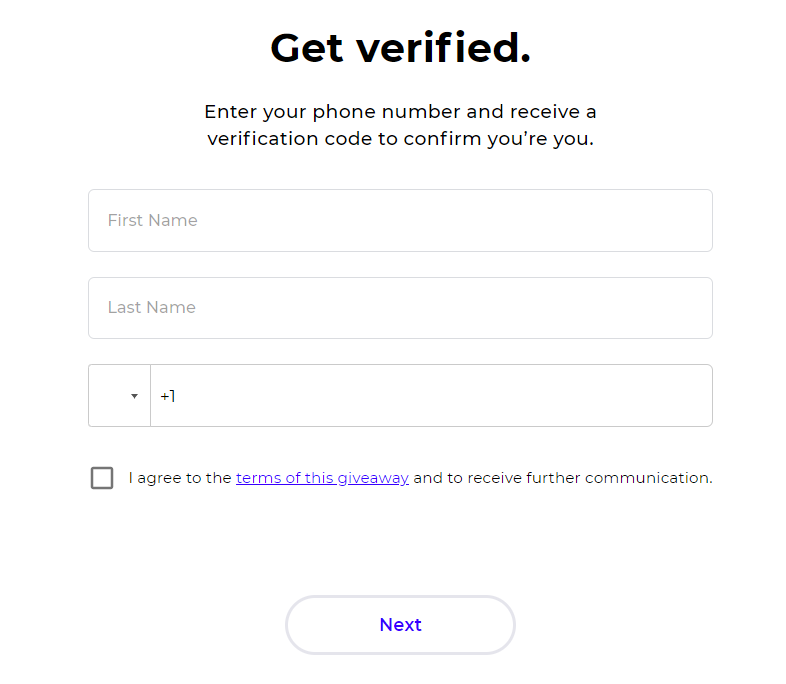The width and height of the screenshot is (786, 684).
Task: Click the 'I agree to the' label text
Action: (180, 478)
